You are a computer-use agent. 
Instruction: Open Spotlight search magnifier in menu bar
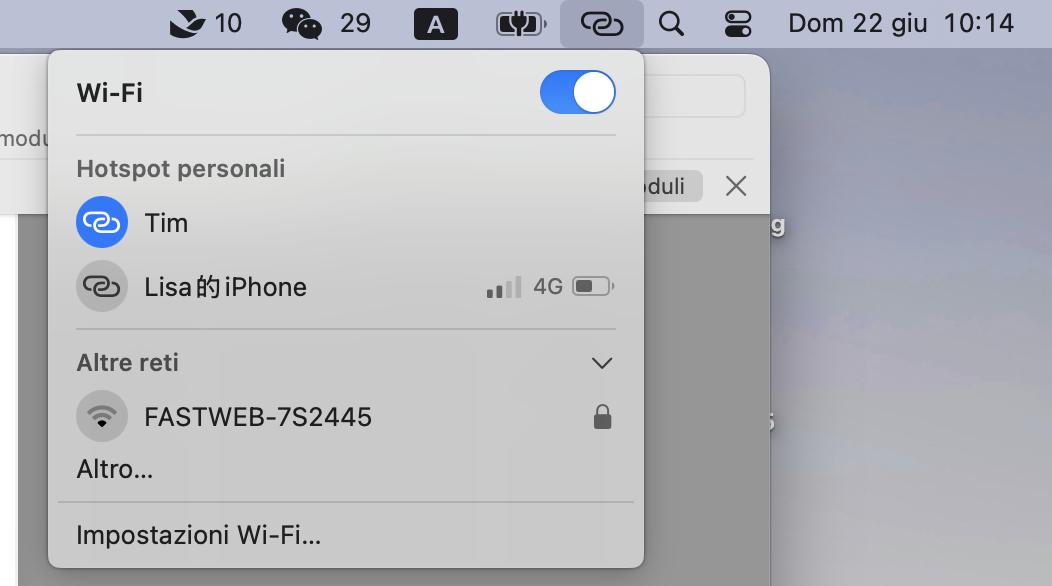tap(671, 24)
